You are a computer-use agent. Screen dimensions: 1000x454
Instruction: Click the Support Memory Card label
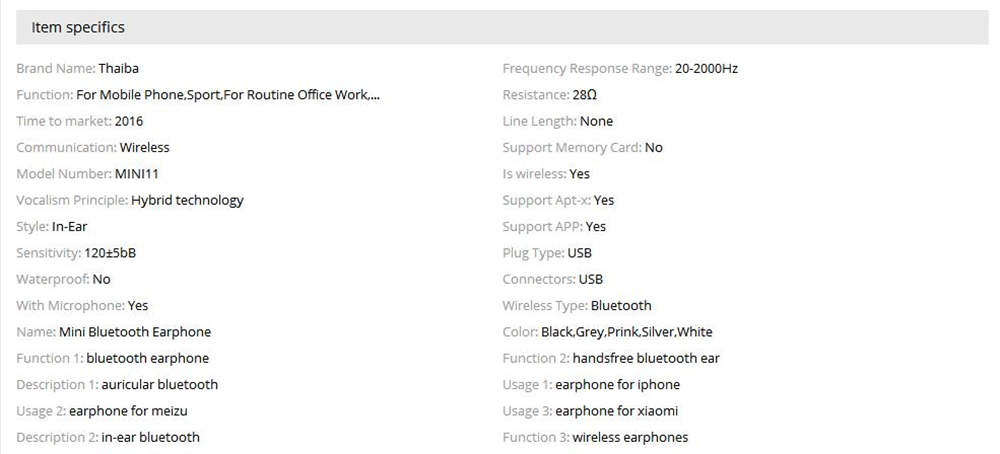coord(571,148)
